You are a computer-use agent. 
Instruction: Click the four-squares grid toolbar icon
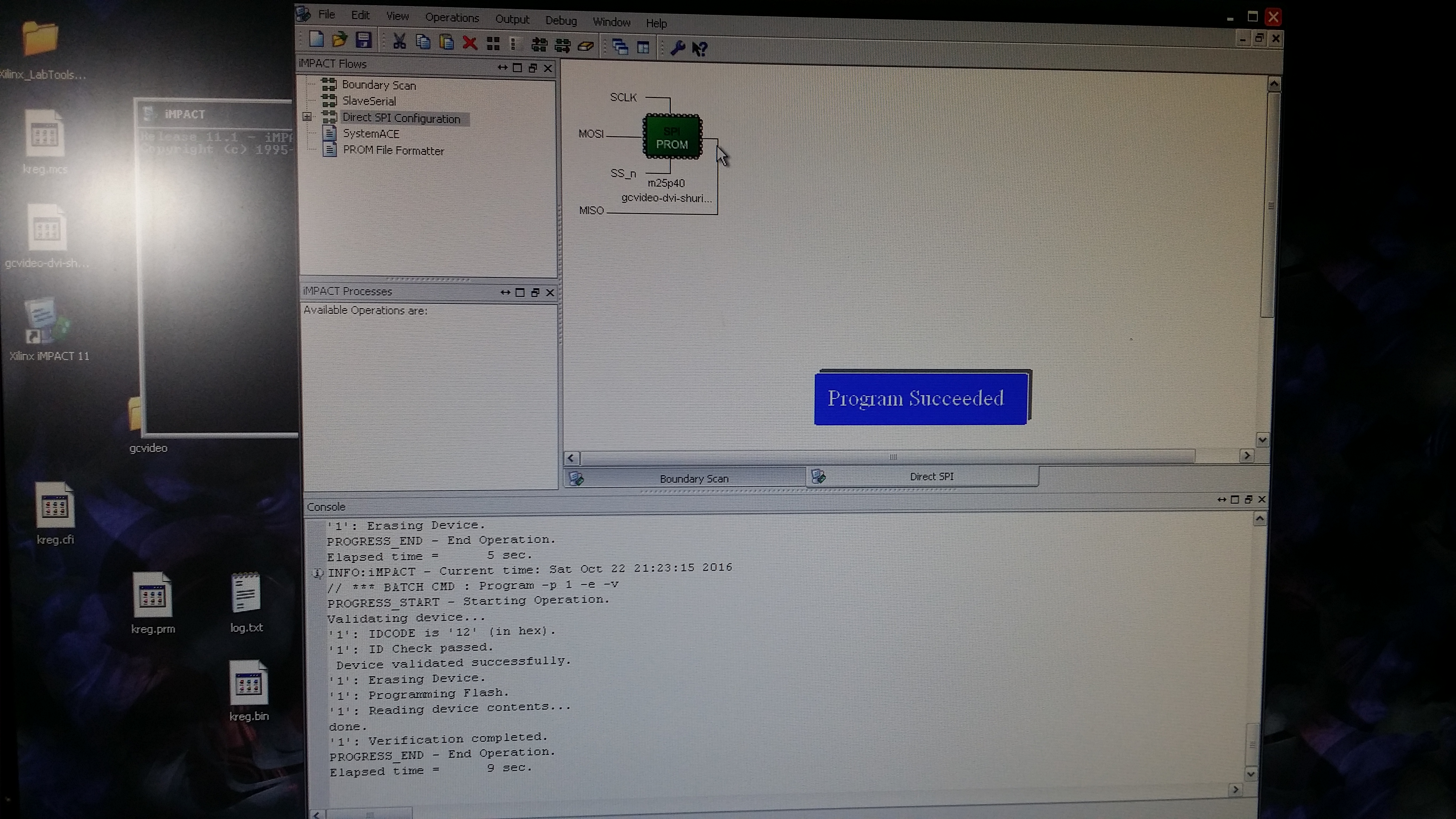coord(493,43)
